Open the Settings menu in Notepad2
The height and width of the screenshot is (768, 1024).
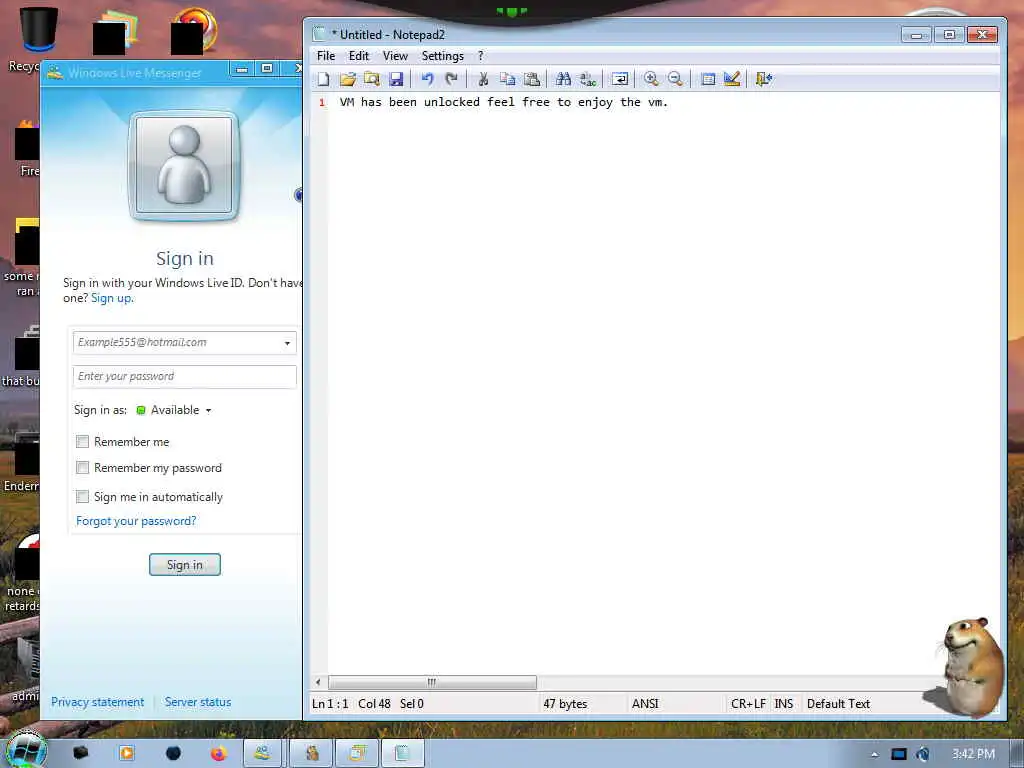(443, 56)
